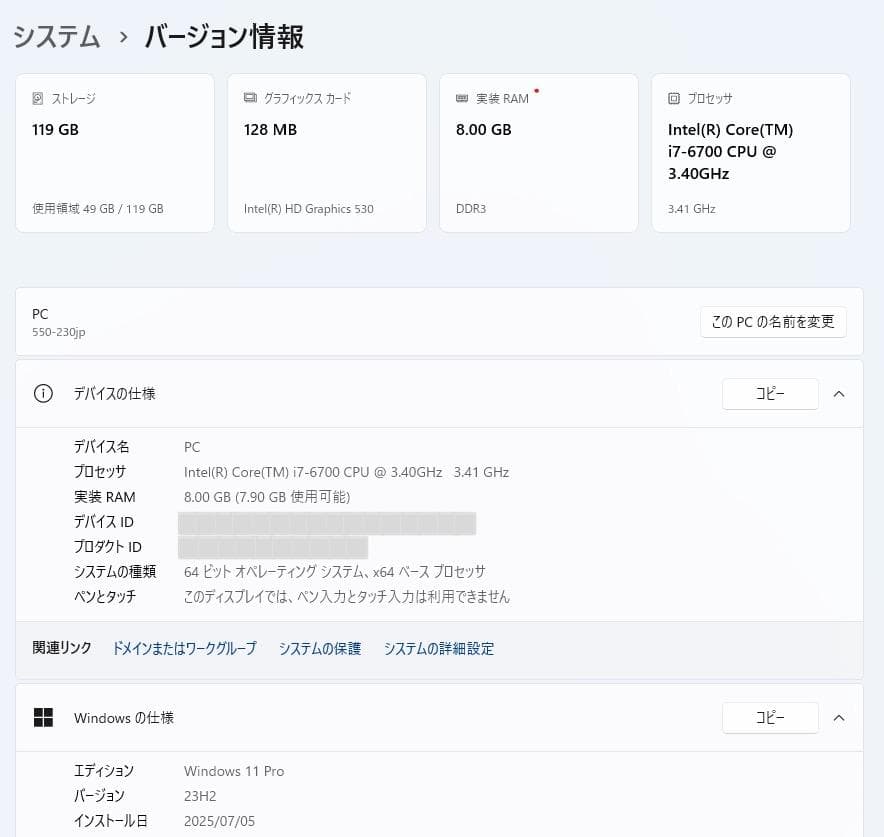The height and width of the screenshot is (837, 884).
Task: Go back to システム via the breadcrumb
Action: coord(56,38)
